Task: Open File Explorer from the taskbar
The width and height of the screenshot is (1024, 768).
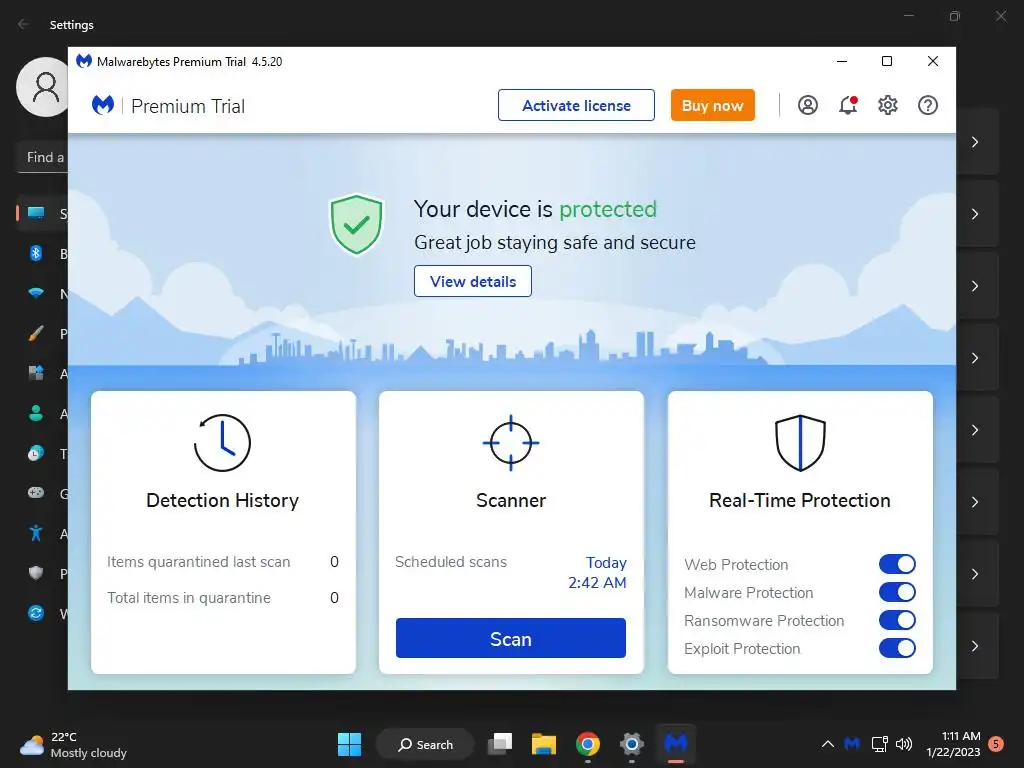Action: pos(543,744)
